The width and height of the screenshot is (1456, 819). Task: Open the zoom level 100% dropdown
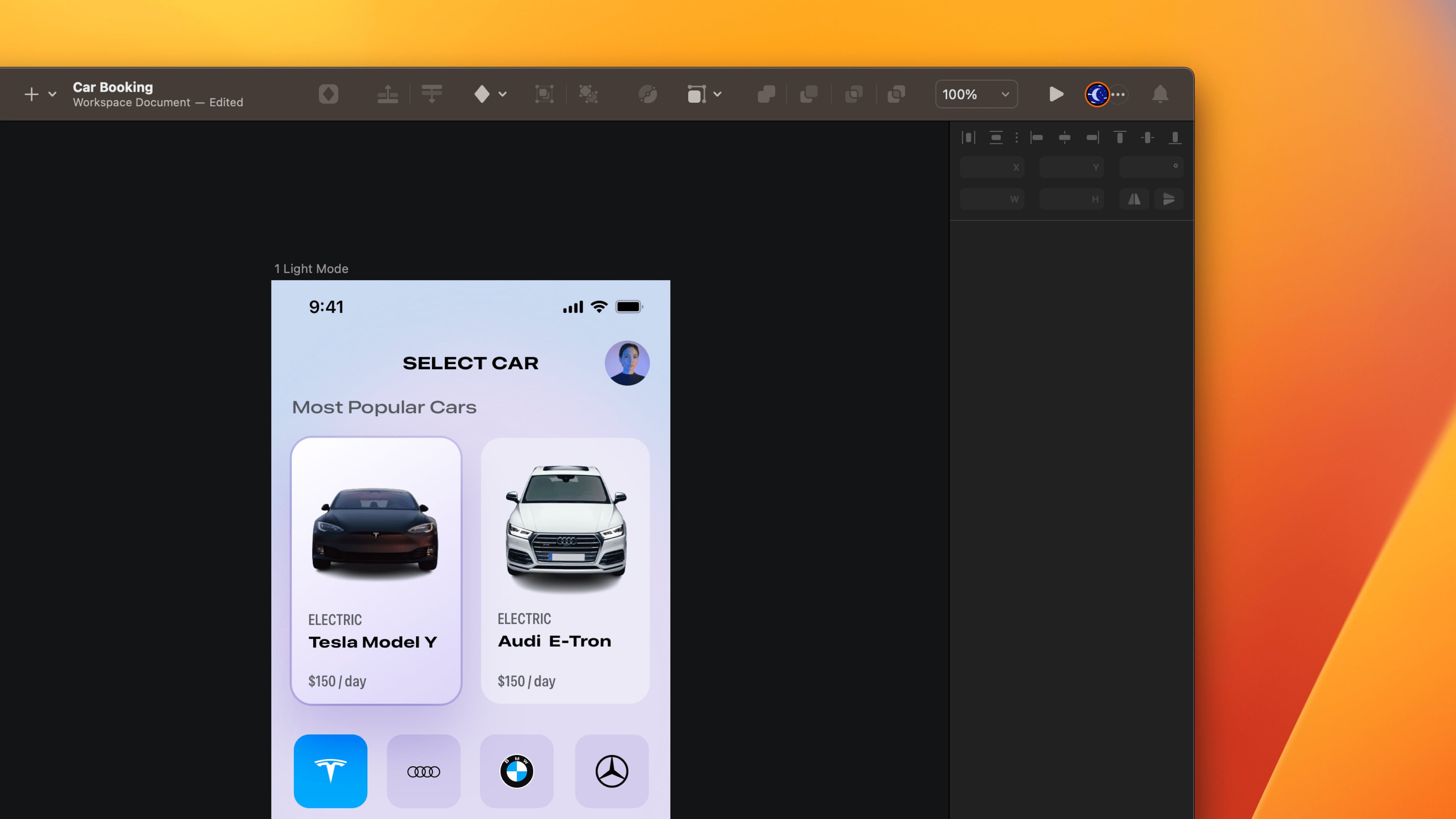tap(976, 94)
